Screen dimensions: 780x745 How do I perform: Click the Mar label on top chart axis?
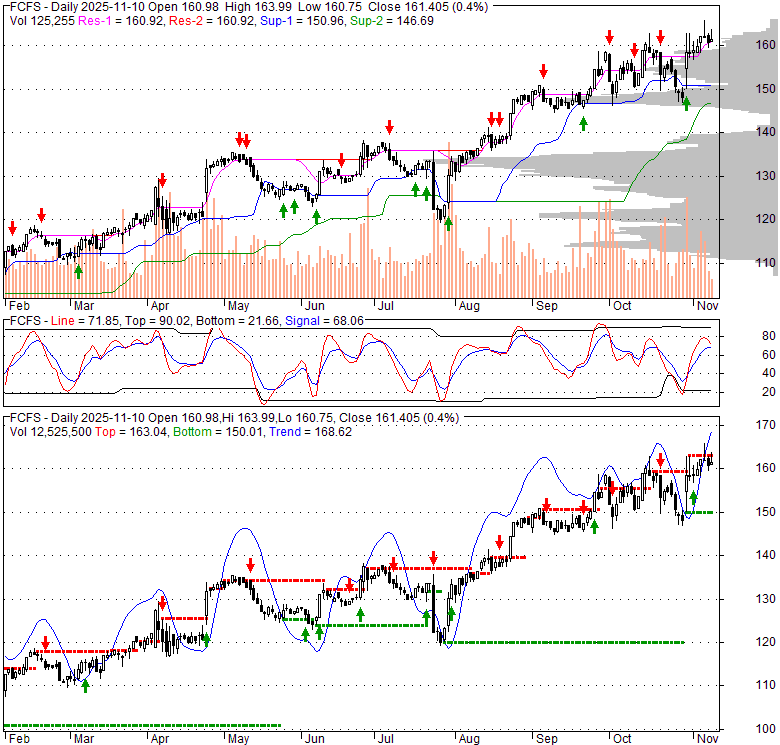(84, 306)
